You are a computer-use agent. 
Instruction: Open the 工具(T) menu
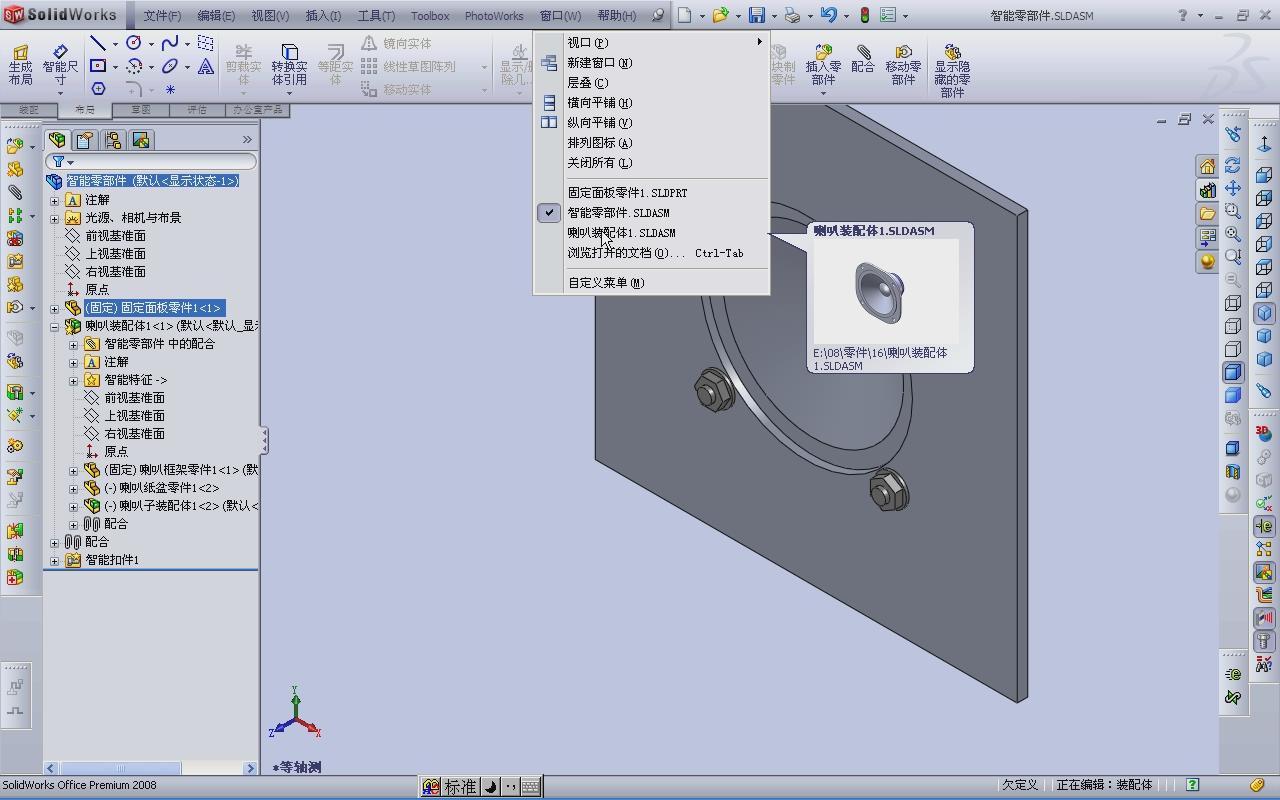click(x=376, y=16)
